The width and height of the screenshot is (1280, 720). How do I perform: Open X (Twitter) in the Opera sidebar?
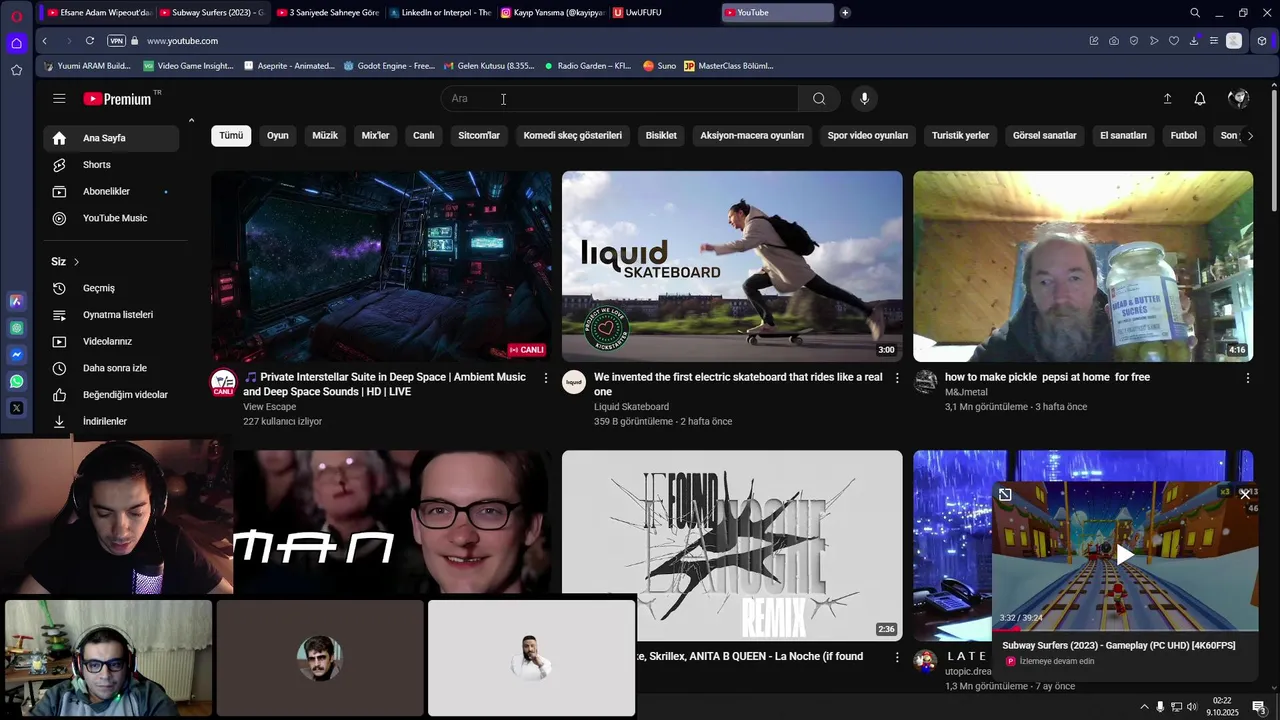pyautogui.click(x=17, y=408)
